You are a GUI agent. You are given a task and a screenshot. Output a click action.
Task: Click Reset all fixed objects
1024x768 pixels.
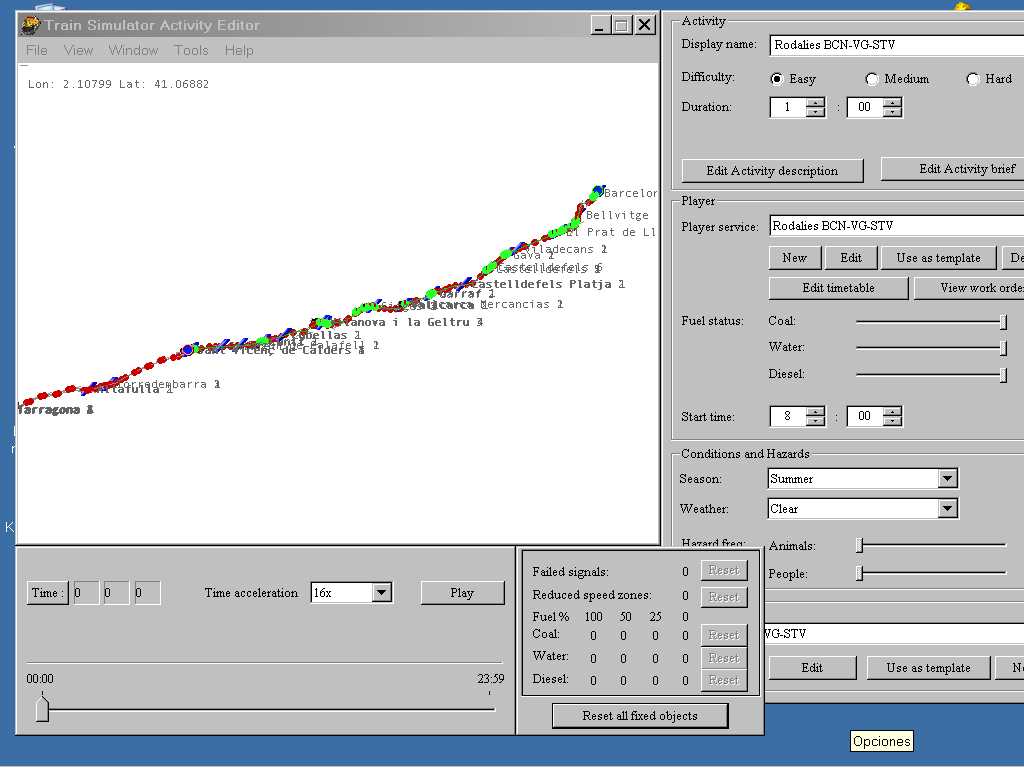pyautogui.click(x=640, y=716)
